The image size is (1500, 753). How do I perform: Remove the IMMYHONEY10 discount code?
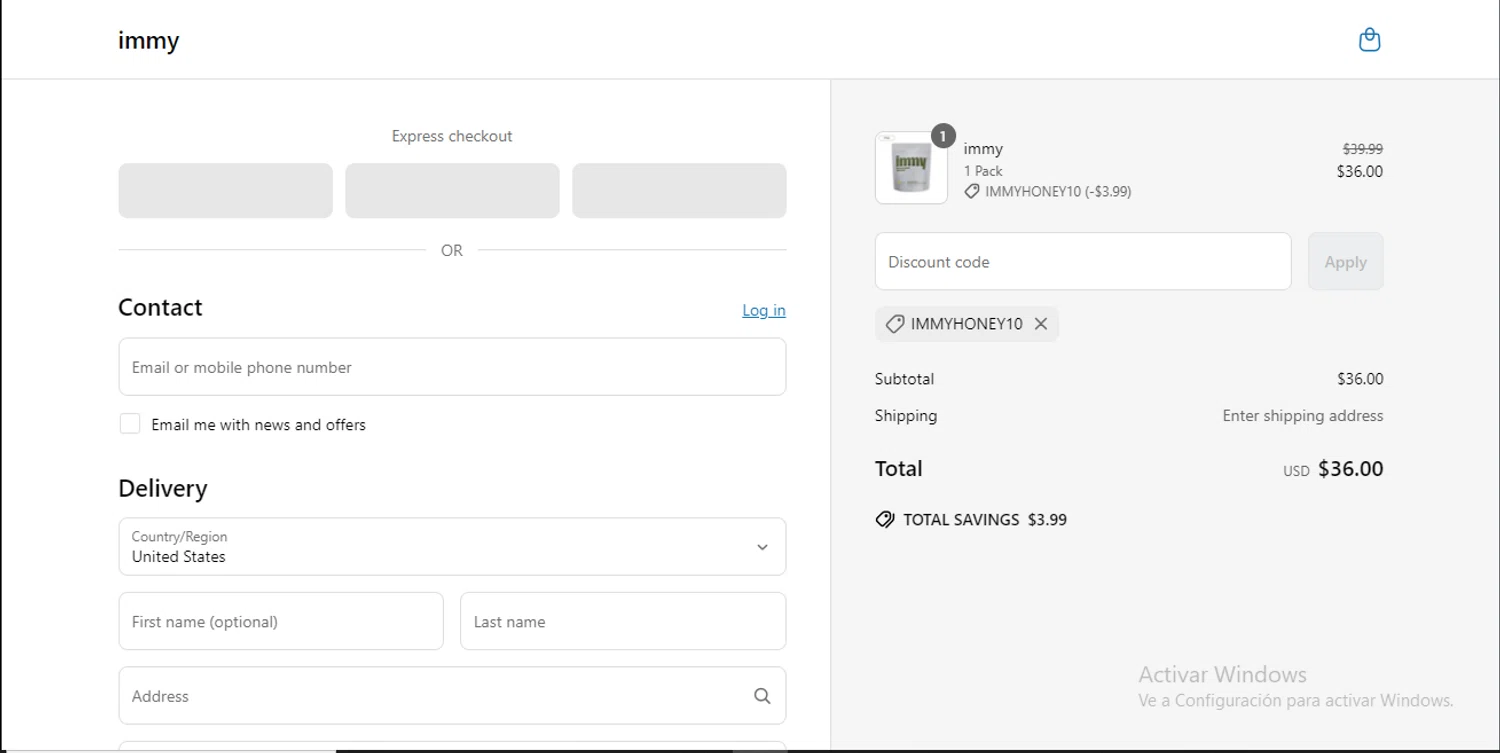(1041, 324)
